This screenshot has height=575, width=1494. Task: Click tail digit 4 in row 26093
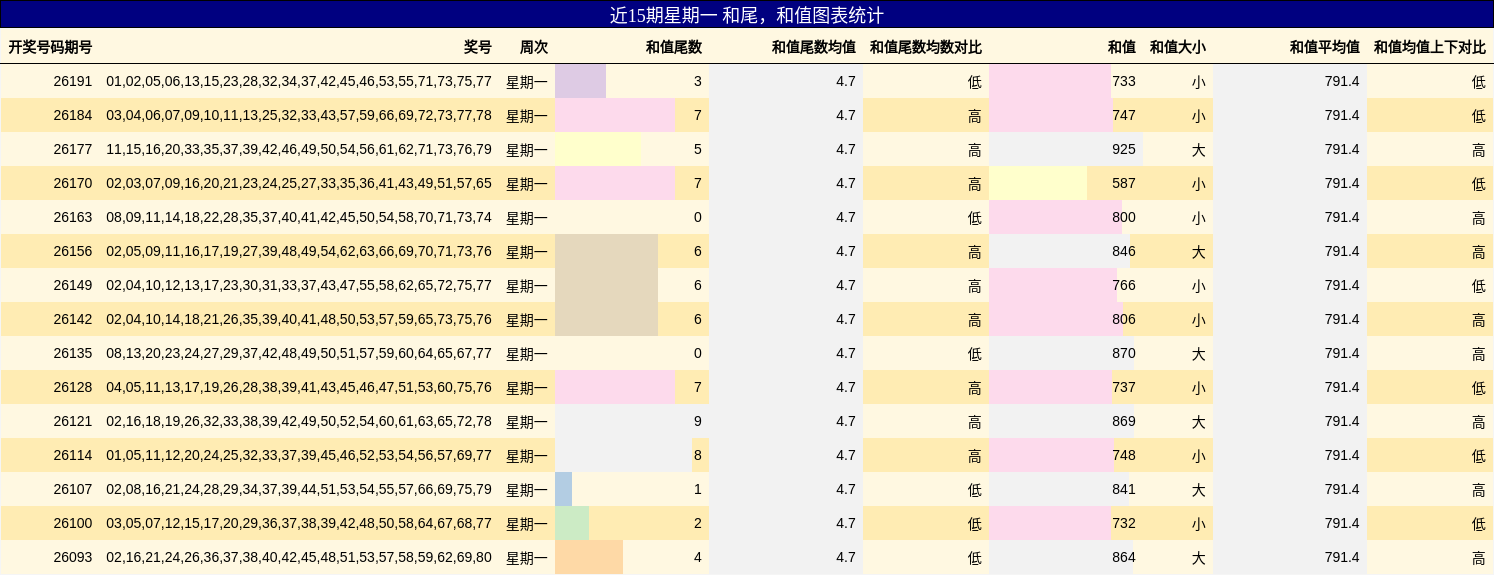[x=698, y=557]
